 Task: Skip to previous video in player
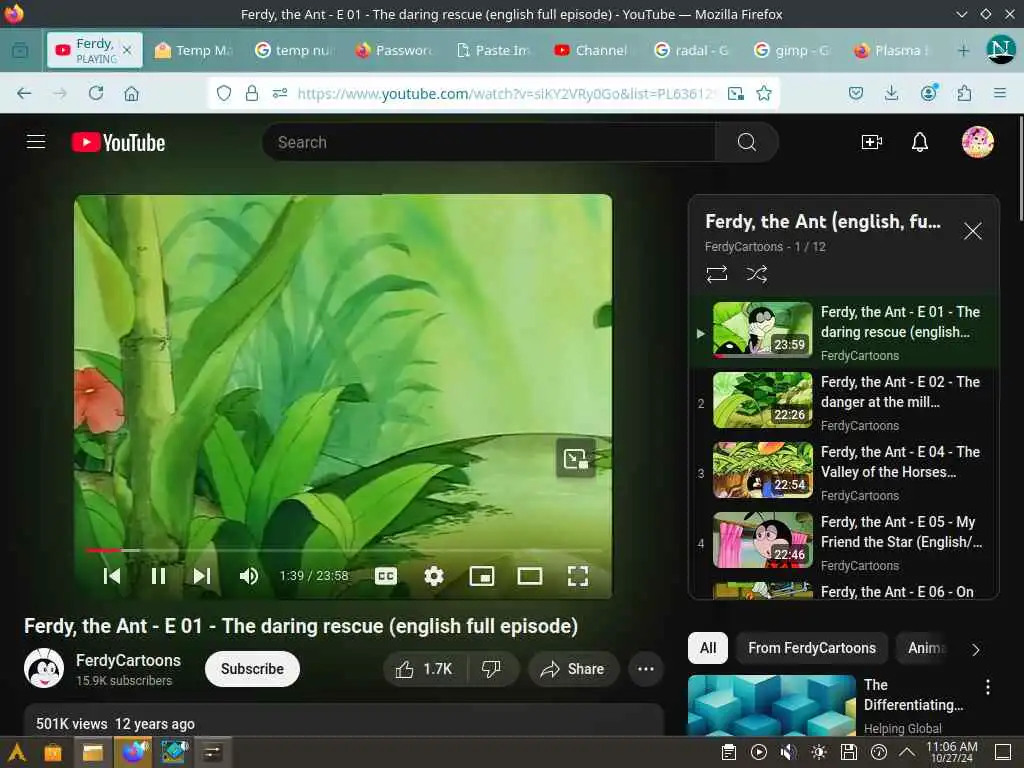point(112,575)
